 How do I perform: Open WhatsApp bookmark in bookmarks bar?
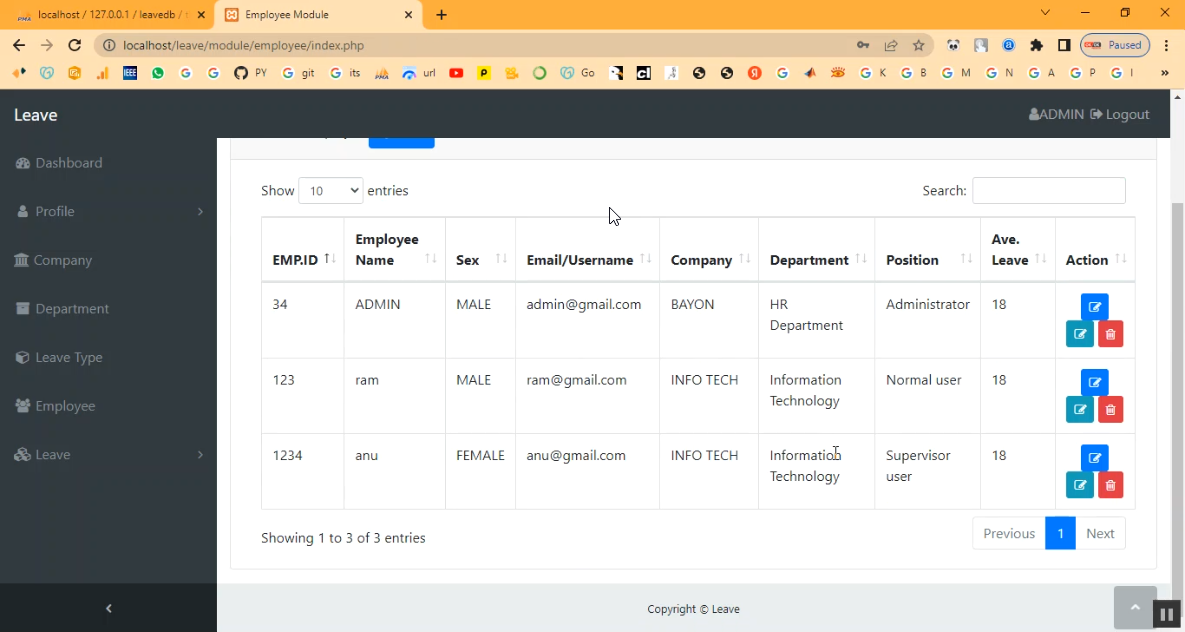click(x=158, y=73)
